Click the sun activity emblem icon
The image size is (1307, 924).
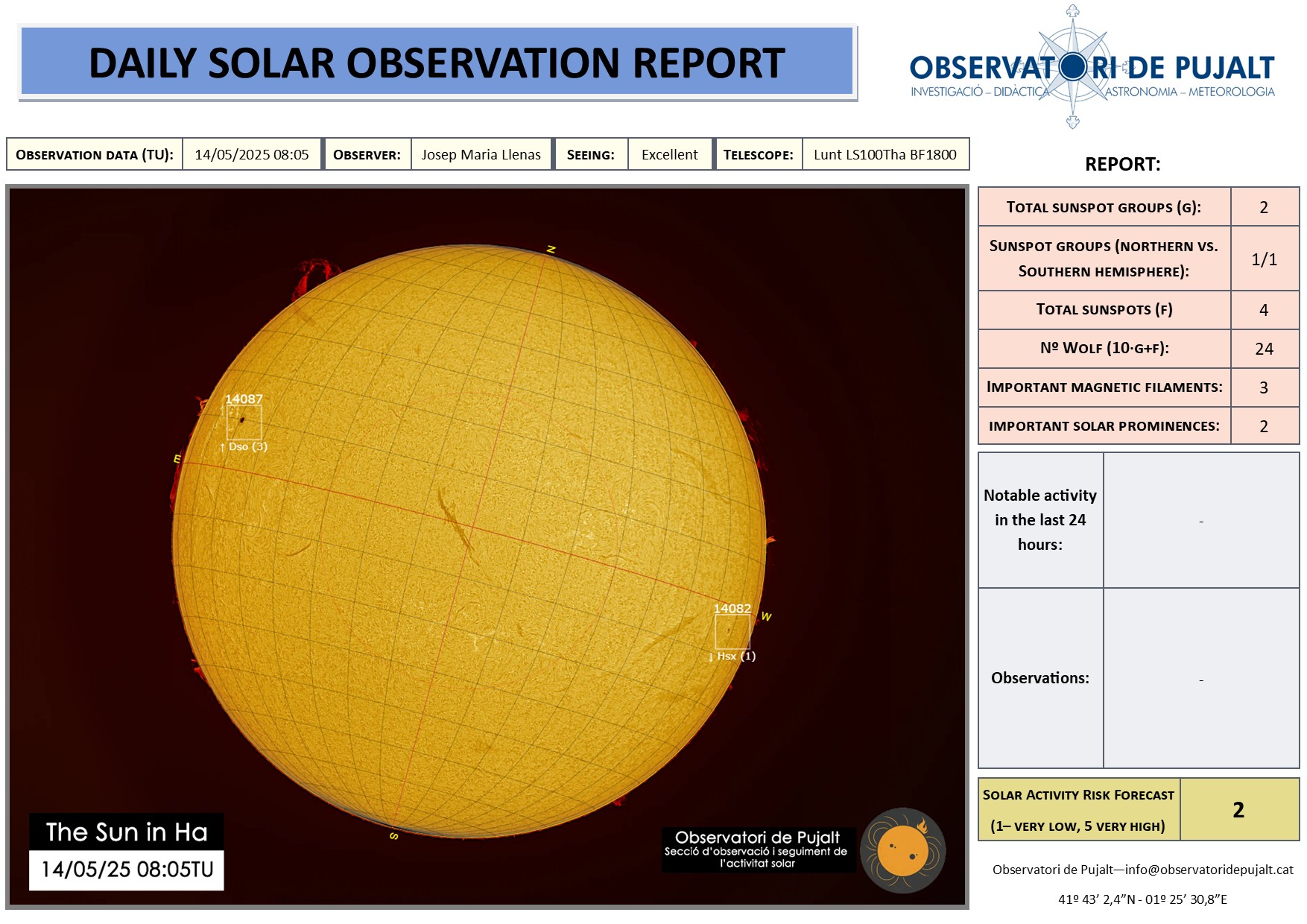902,850
